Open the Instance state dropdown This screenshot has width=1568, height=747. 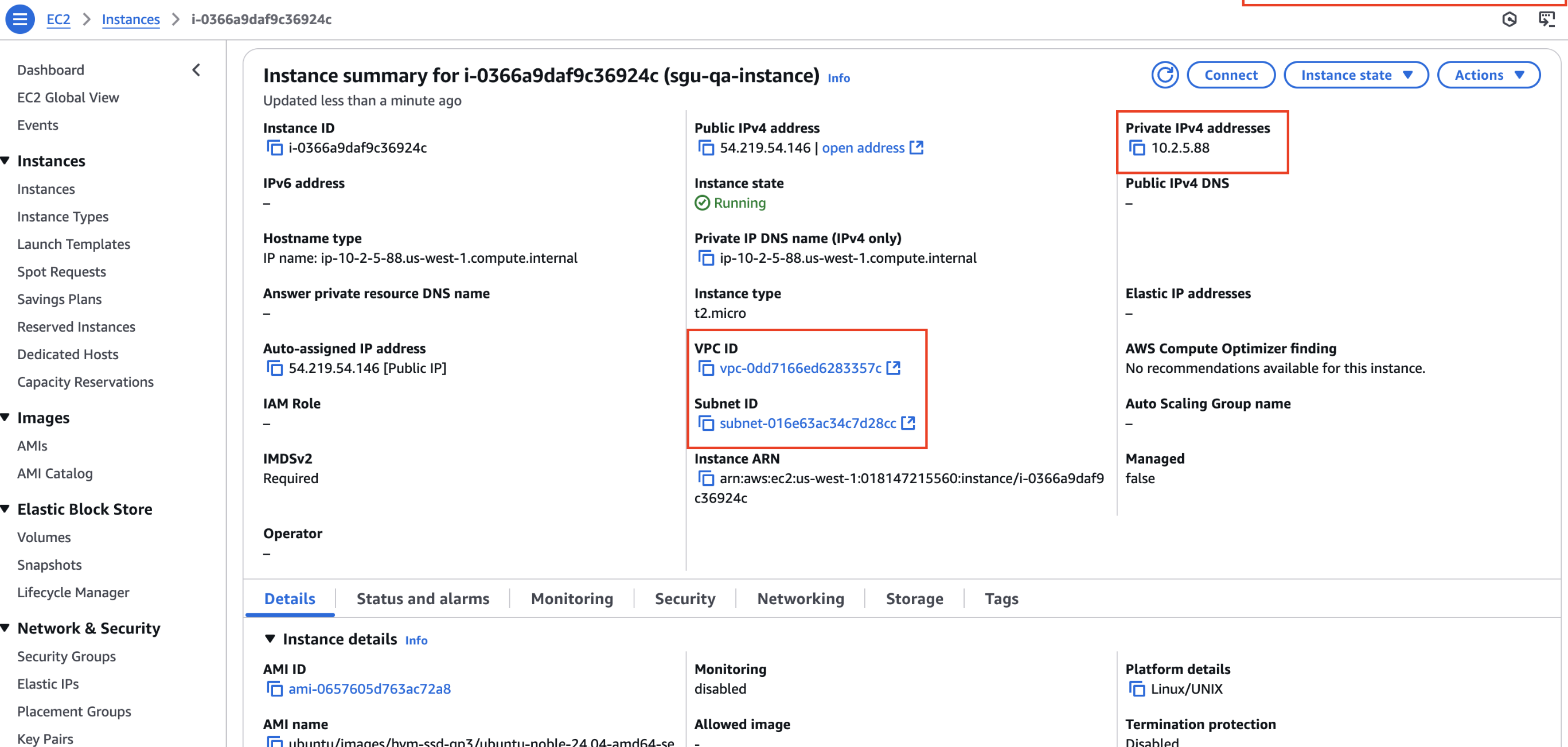coord(1356,75)
